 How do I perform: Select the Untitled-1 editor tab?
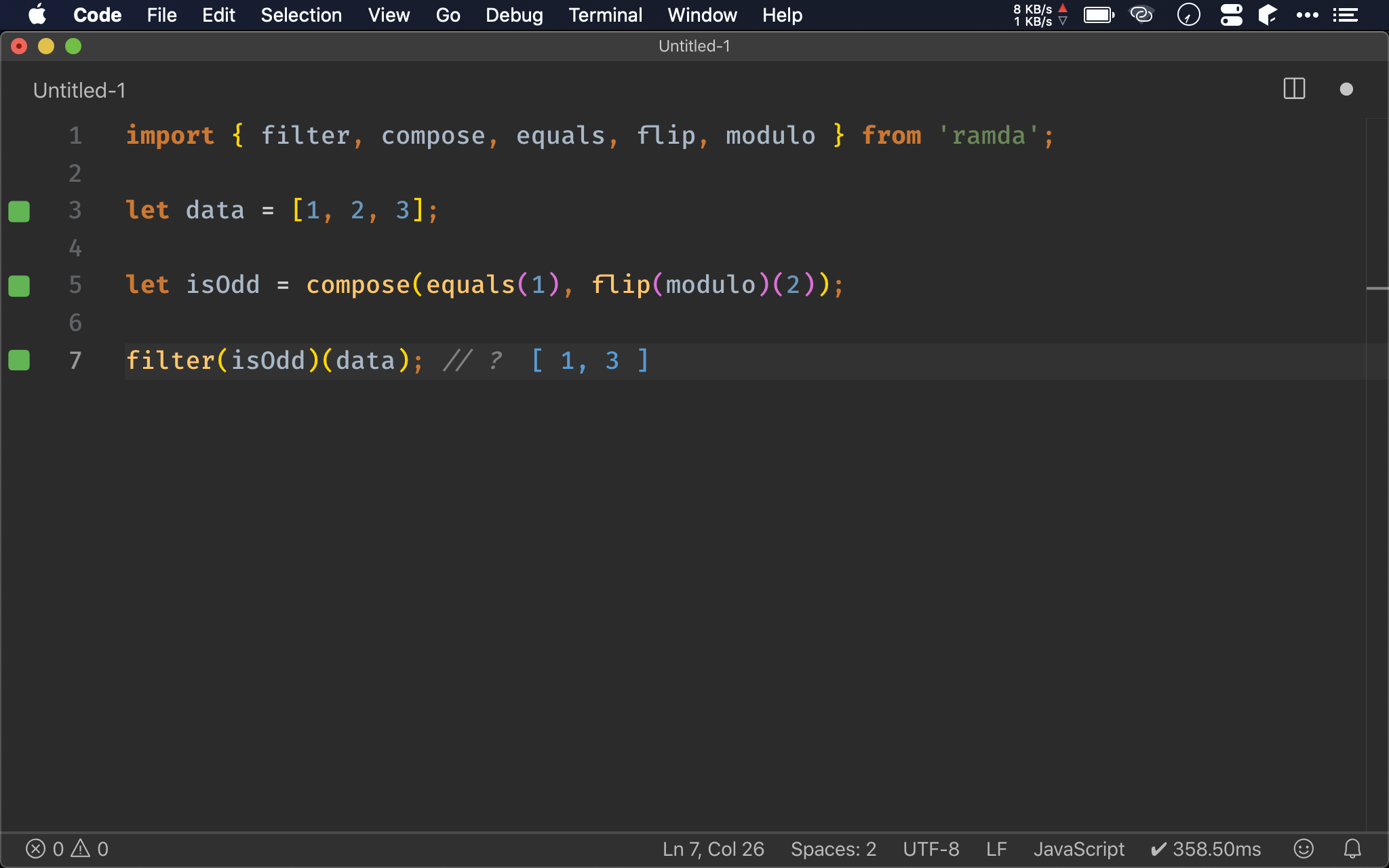point(79,90)
